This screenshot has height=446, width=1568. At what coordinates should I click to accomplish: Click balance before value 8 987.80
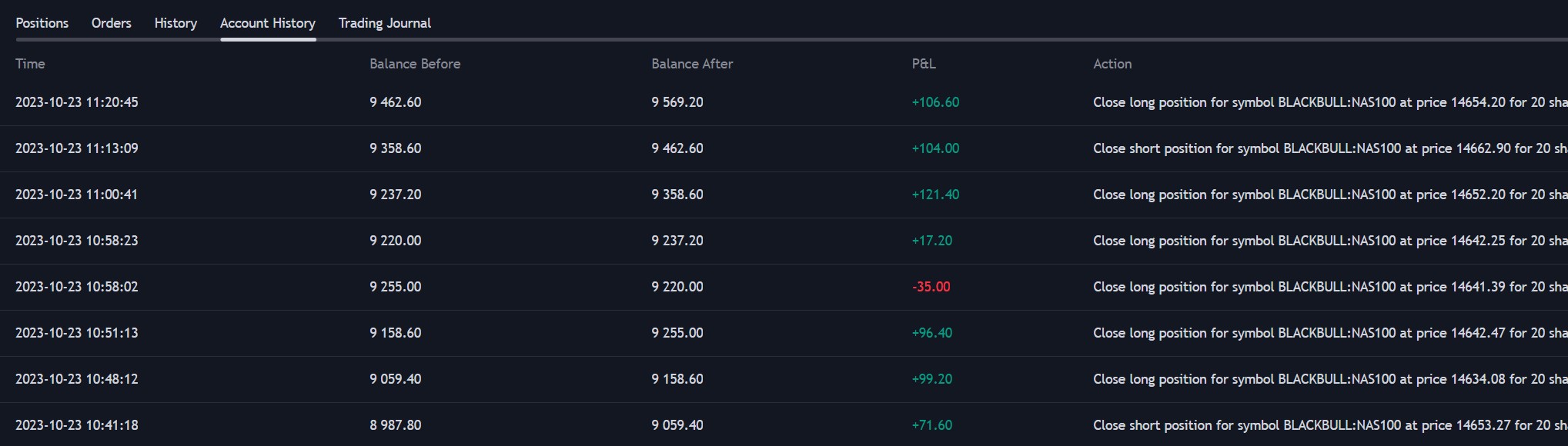tap(395, 425)
